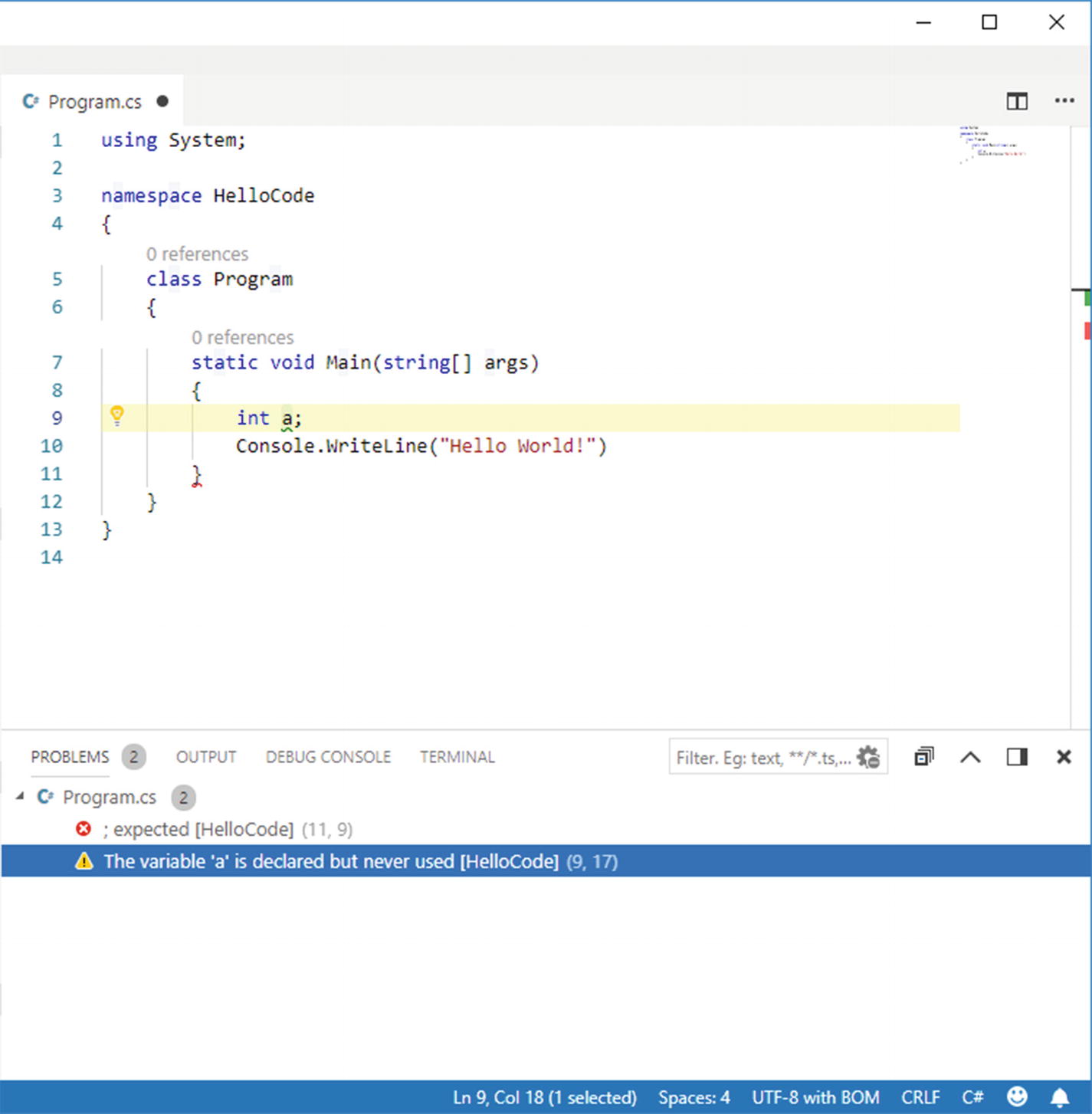Viewport: 1092px width, 1114px height.
Task: Collapse all problems with the stacked icon
Action: pyautogui.click(x=923, y=757)
